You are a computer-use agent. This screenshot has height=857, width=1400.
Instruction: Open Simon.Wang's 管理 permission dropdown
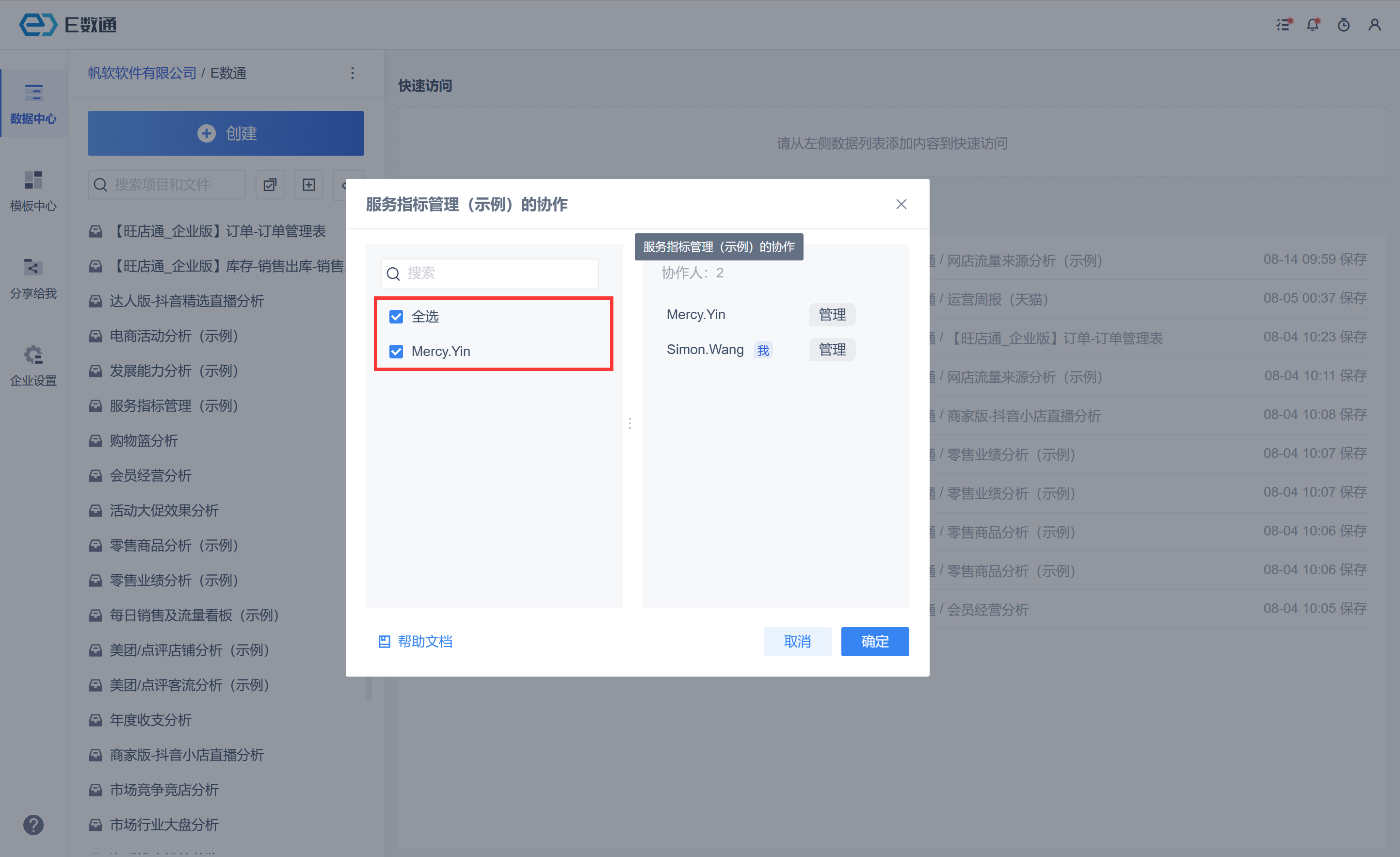coord(832,350)
